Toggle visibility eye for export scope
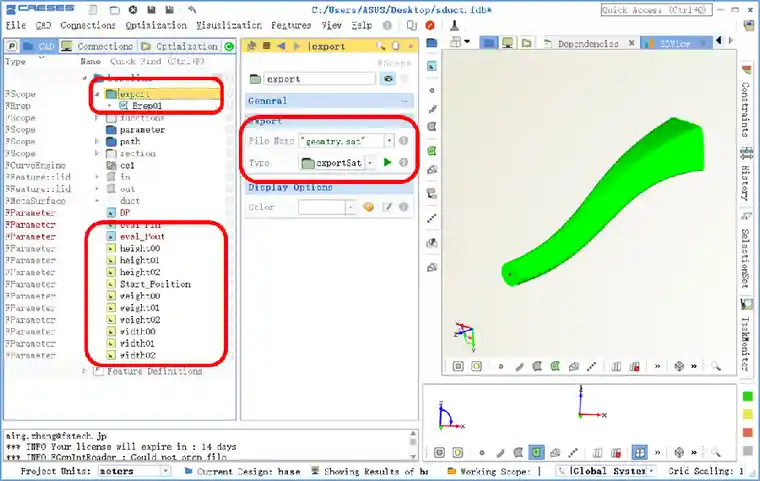Screen dimensions: 760x481 388,79
